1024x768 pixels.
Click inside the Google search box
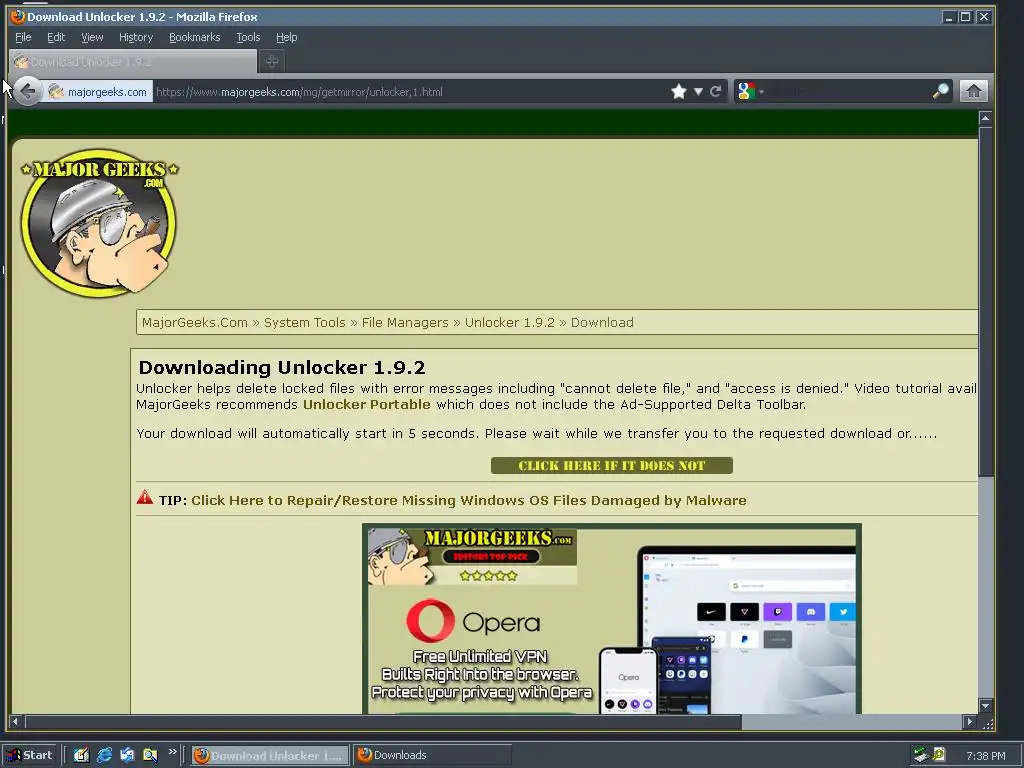[x=848, y=91]
